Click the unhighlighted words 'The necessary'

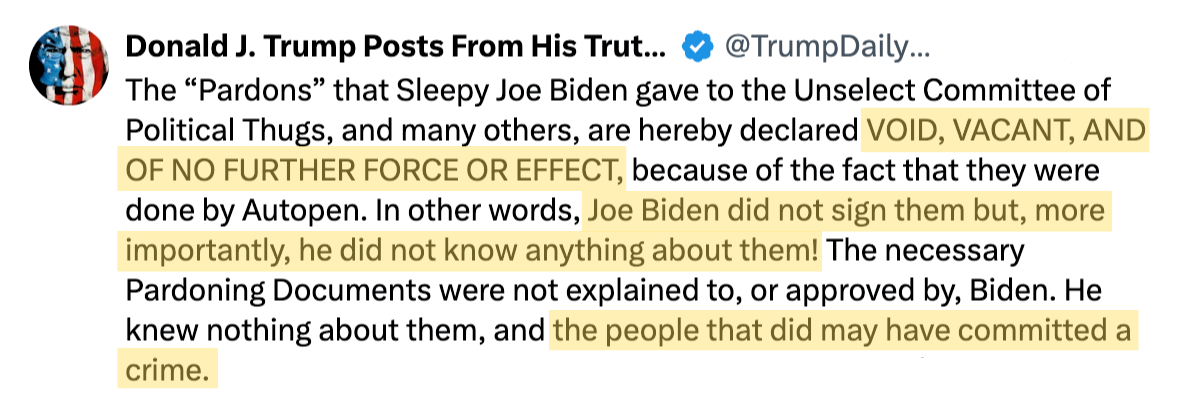(x=926, y=250)
